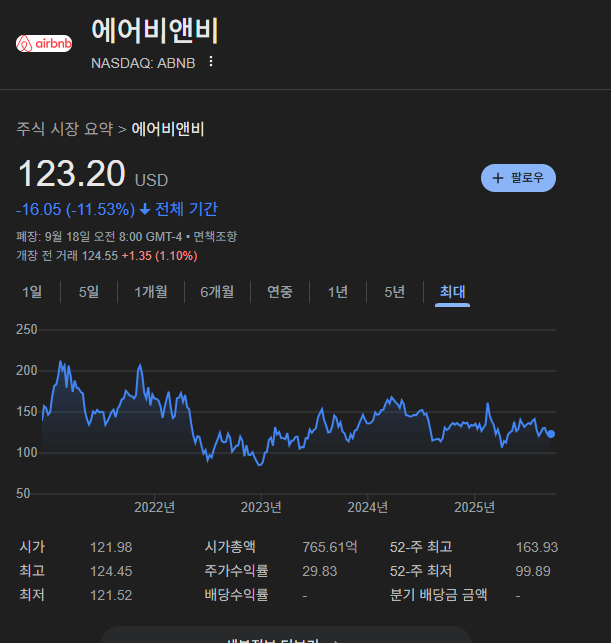The height and width of the screenshot is (643, 611).
Task: Click the 주가수익률 value 29.83
Action: point(319,571)
